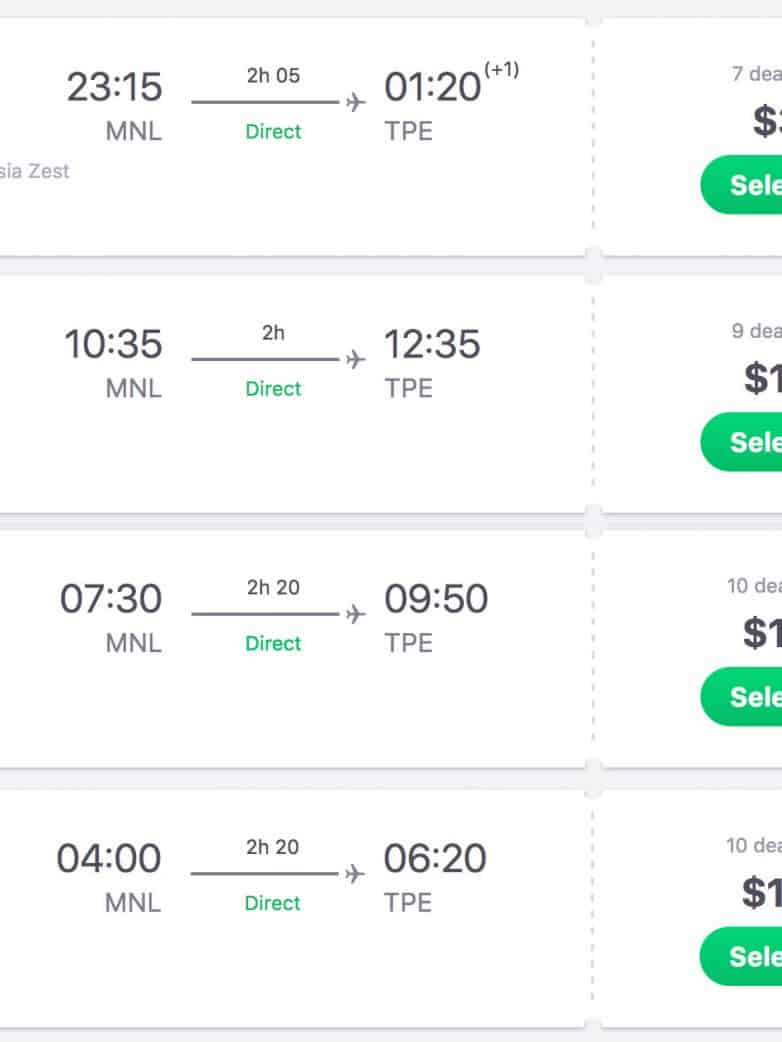Click the Direct label under the 2h duration

coord(273,388)
